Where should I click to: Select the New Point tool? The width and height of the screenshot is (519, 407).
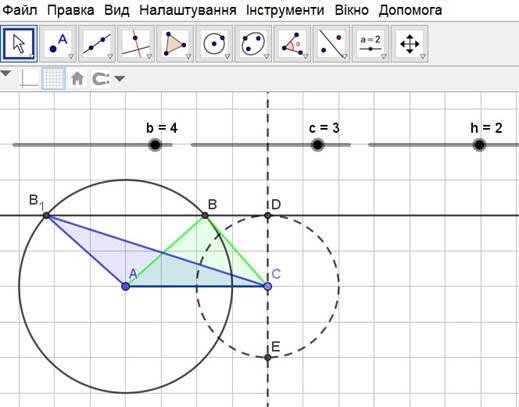[x=58, y=44]
